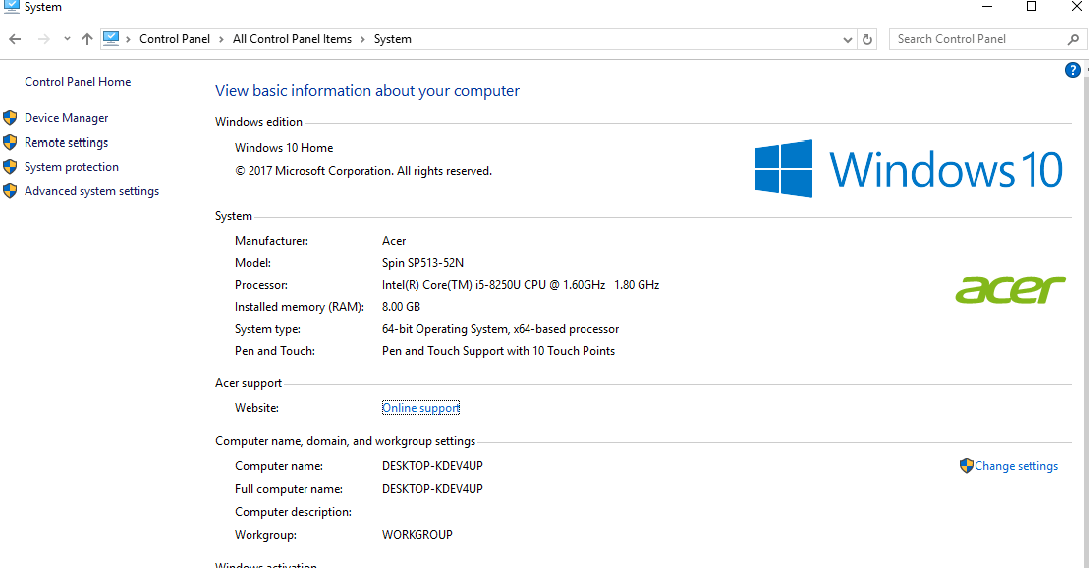The height and width of the screenshot is (568, 1089).
Task: Open System protection link
Action: pyautogui.click(x=71, y=167)
